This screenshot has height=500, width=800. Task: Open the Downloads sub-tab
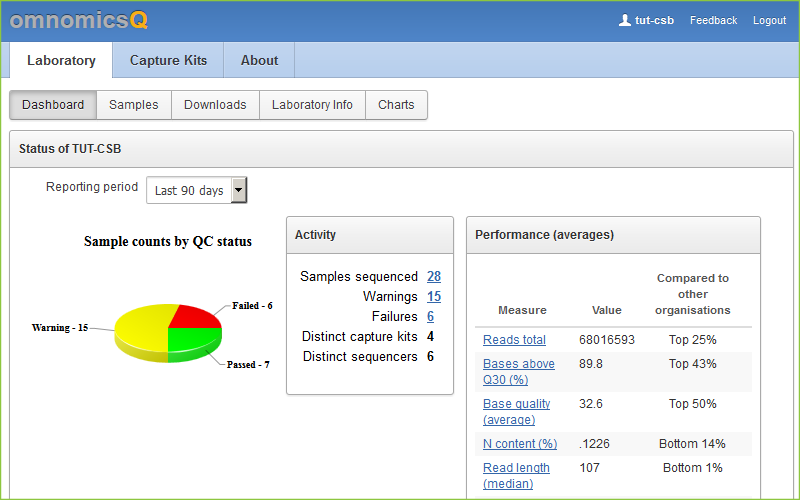pyautogui.click(x=215, y=105)
